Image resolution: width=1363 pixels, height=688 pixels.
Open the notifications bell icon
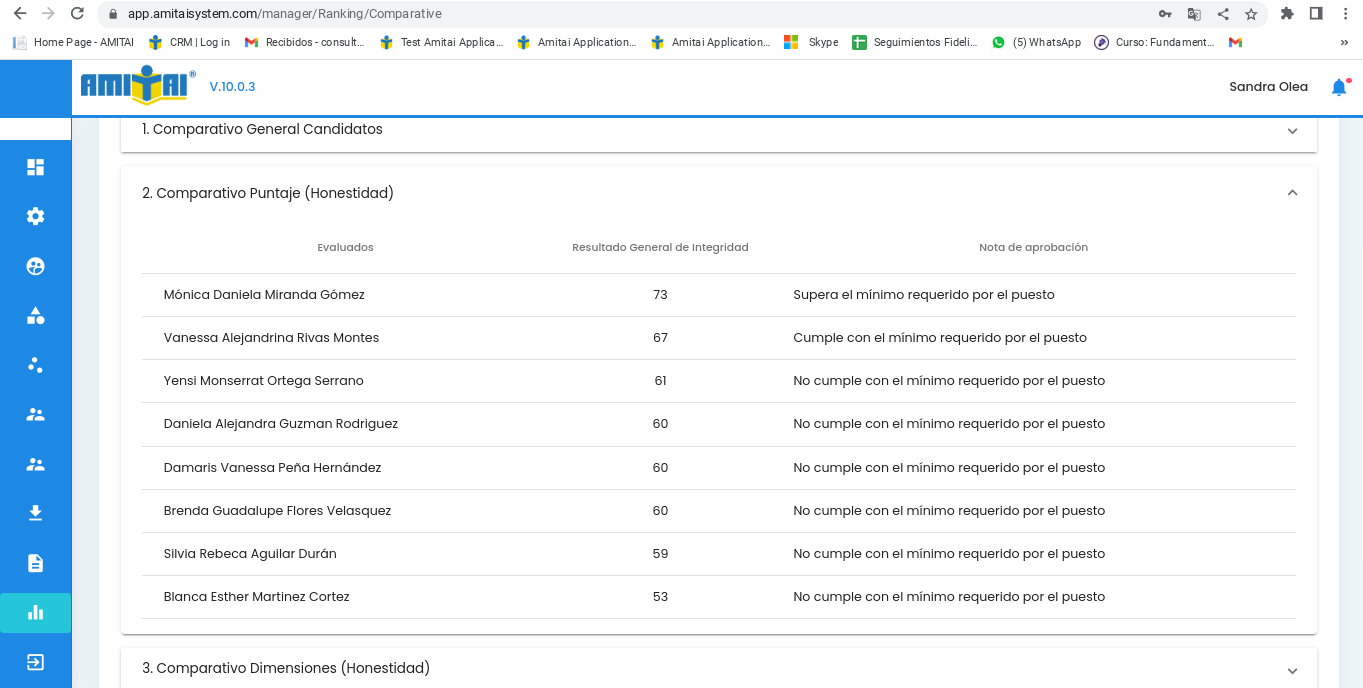(x=1339, y=87)
